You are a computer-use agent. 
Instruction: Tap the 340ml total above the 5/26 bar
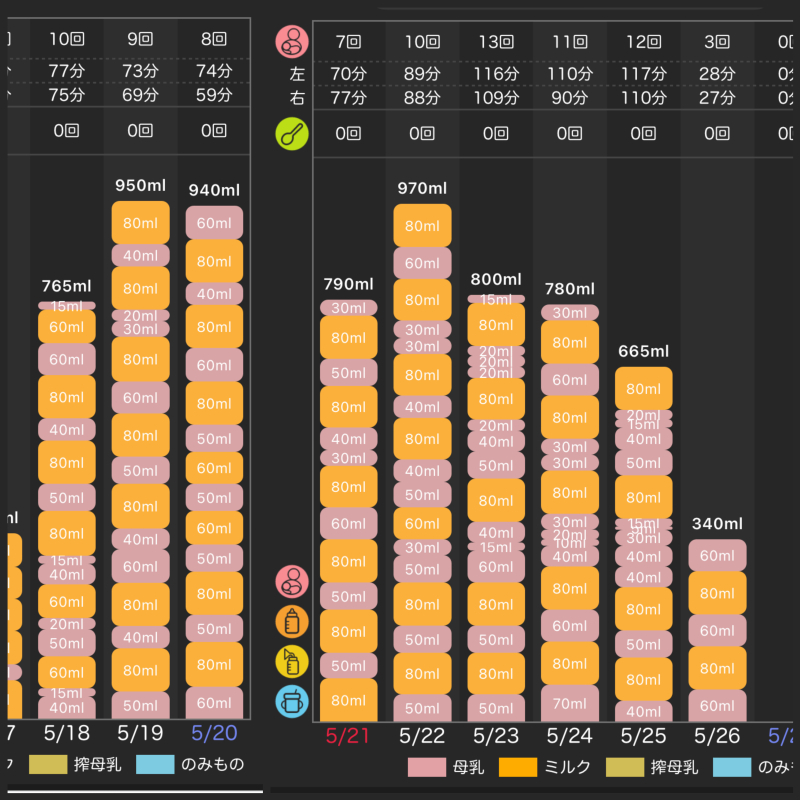point(717,524)
